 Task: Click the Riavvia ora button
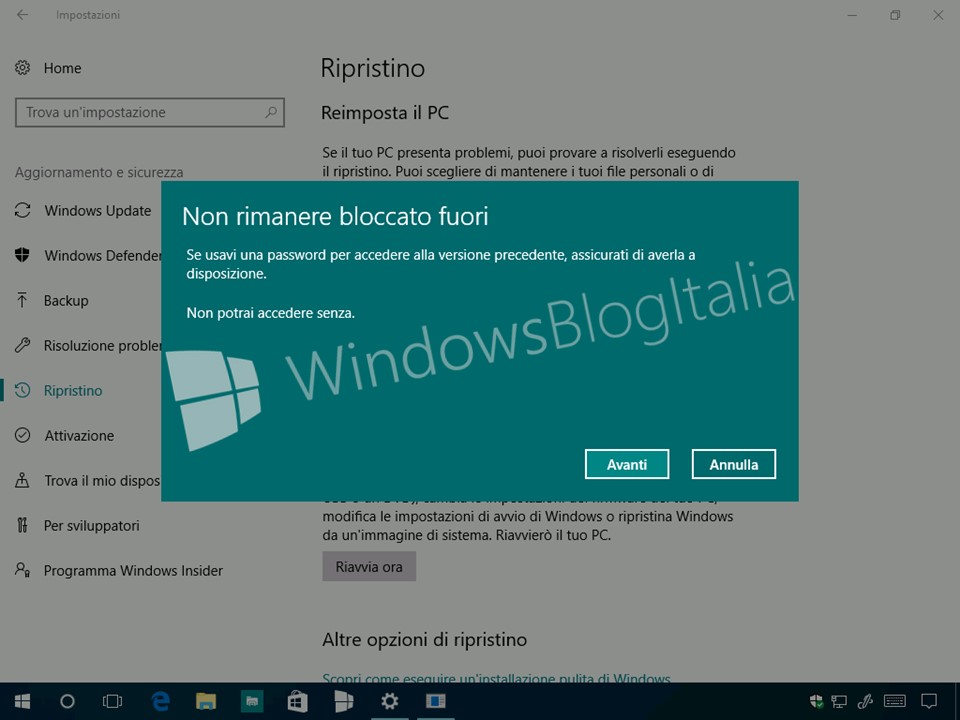369,566
